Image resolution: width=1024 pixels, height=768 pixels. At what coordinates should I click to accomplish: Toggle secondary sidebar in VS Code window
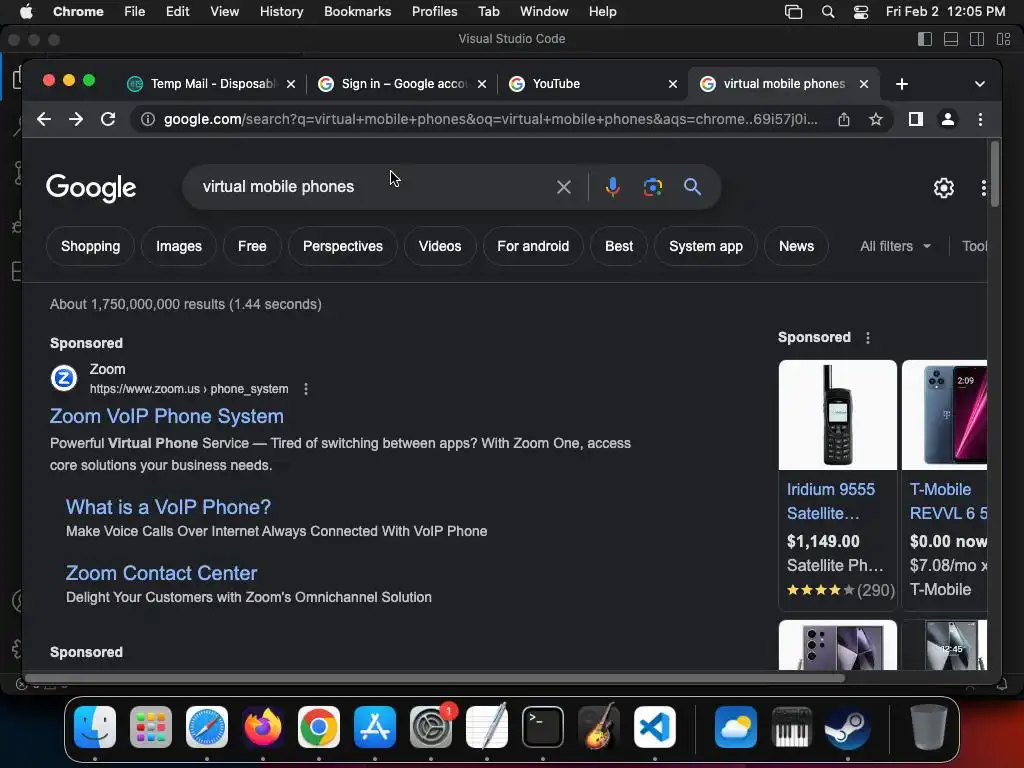point(977,39)
